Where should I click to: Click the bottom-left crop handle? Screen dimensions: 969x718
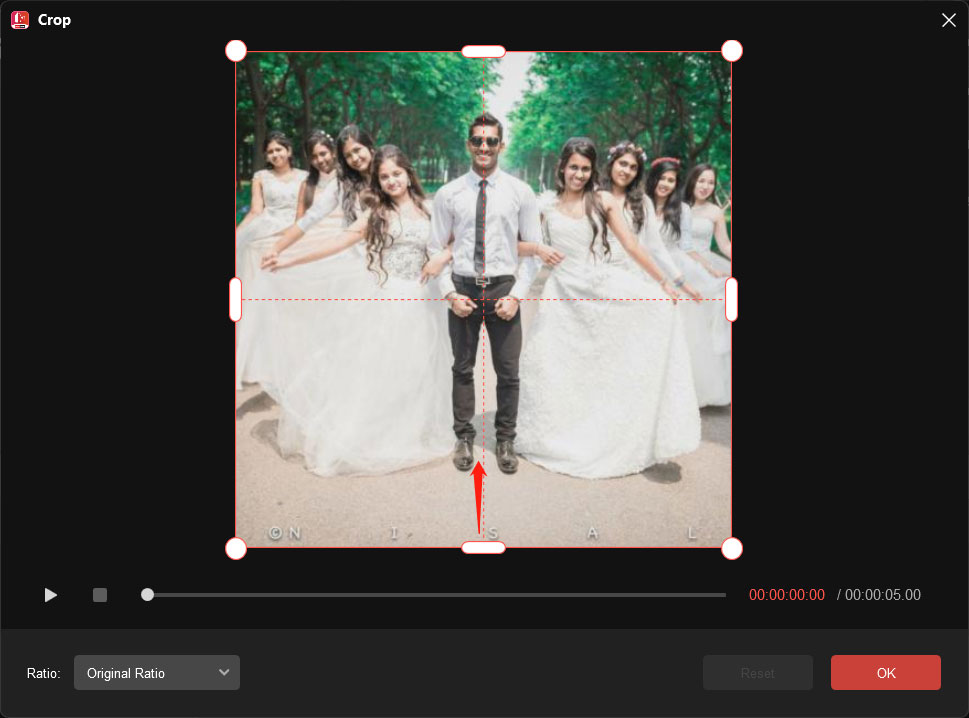pos(236,548)
